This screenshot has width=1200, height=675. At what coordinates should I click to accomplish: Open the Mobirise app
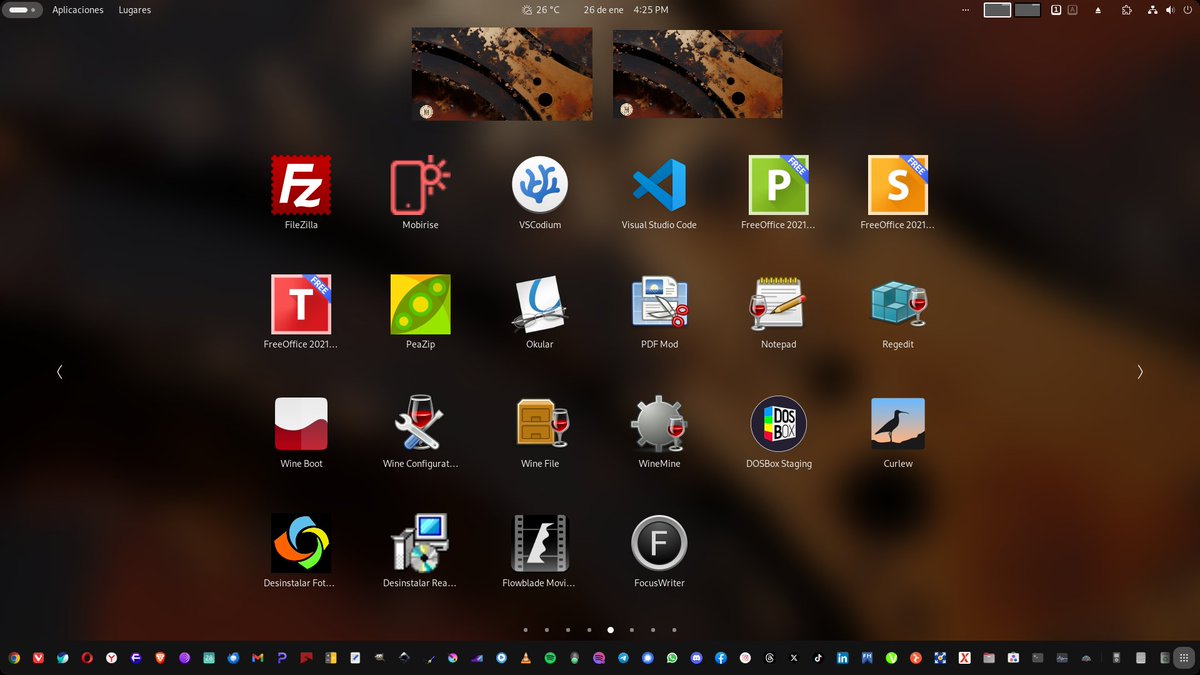(420, 194)
